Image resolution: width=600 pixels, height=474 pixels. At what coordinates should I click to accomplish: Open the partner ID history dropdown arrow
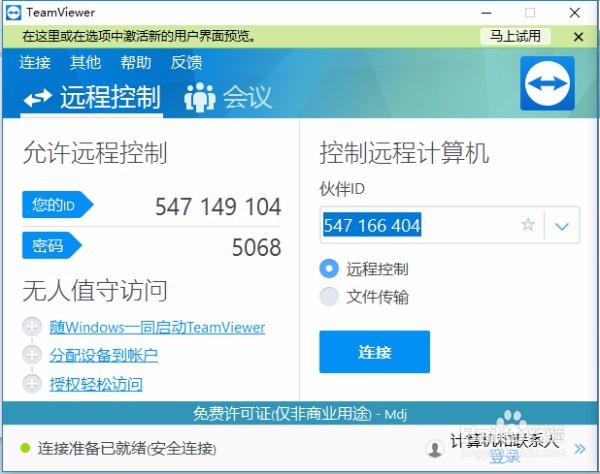pyautogui.click(x=562, y=226)
